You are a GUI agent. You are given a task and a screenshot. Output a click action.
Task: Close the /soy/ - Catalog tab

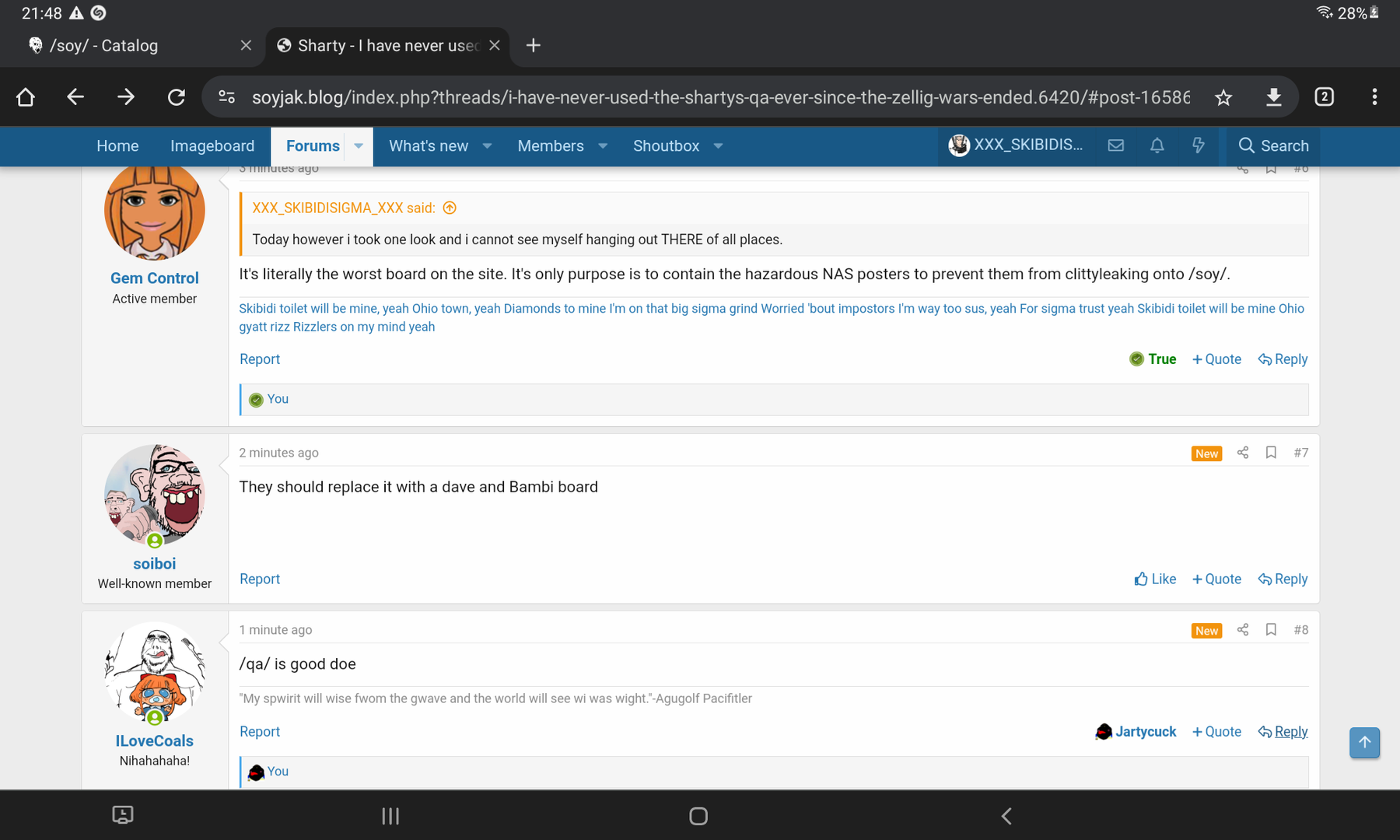pos(246,46)
